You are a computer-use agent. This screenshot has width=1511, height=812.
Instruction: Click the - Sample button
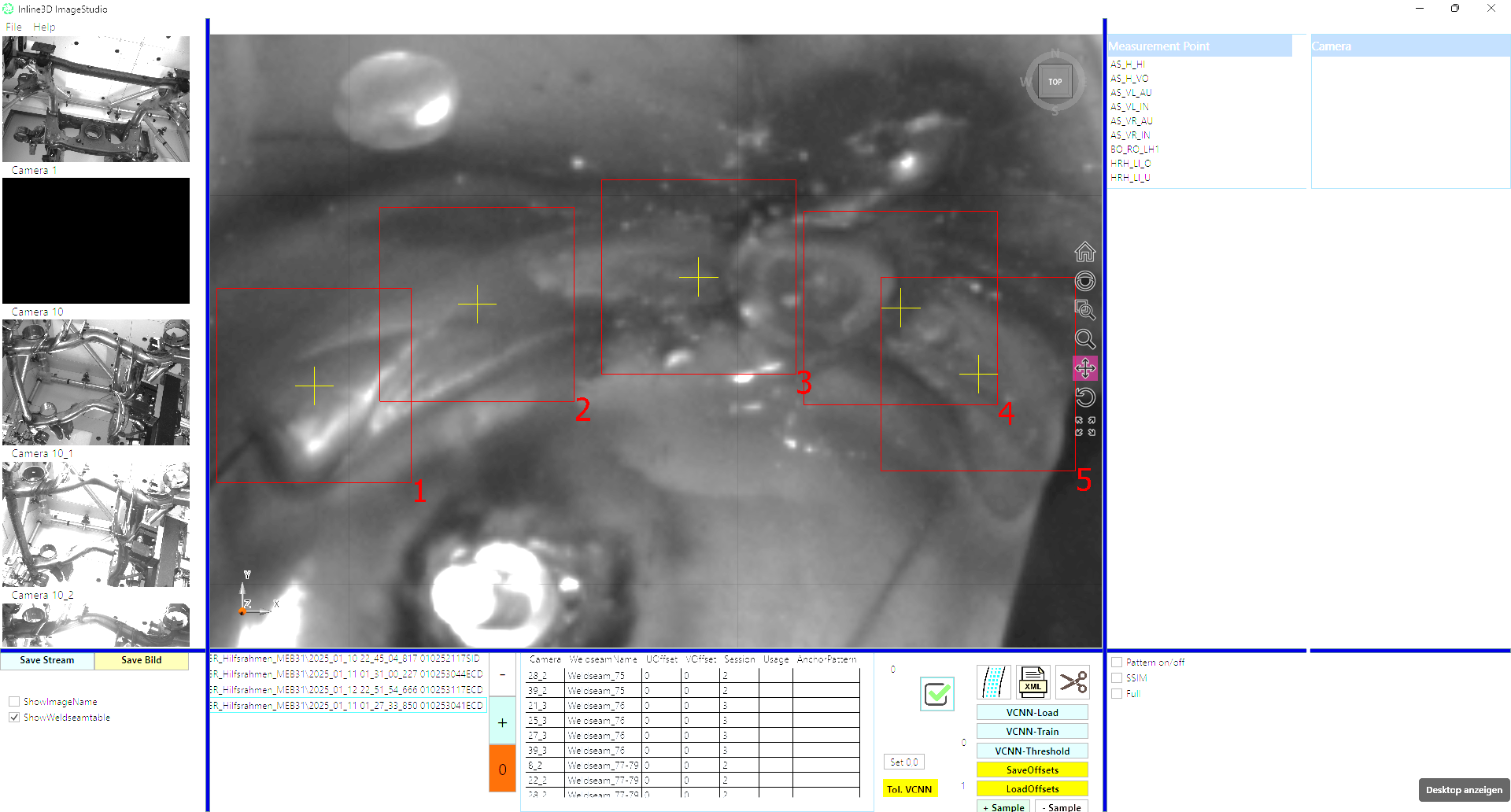click(x=1062, y=806)
